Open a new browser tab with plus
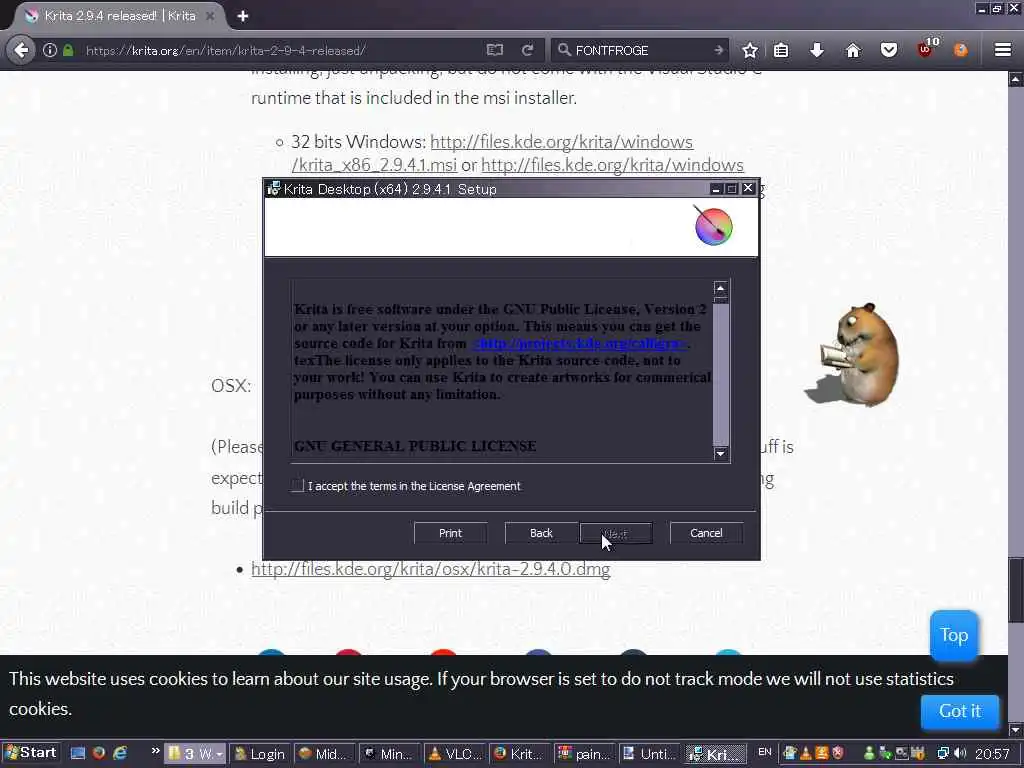 tap(243, 16)
